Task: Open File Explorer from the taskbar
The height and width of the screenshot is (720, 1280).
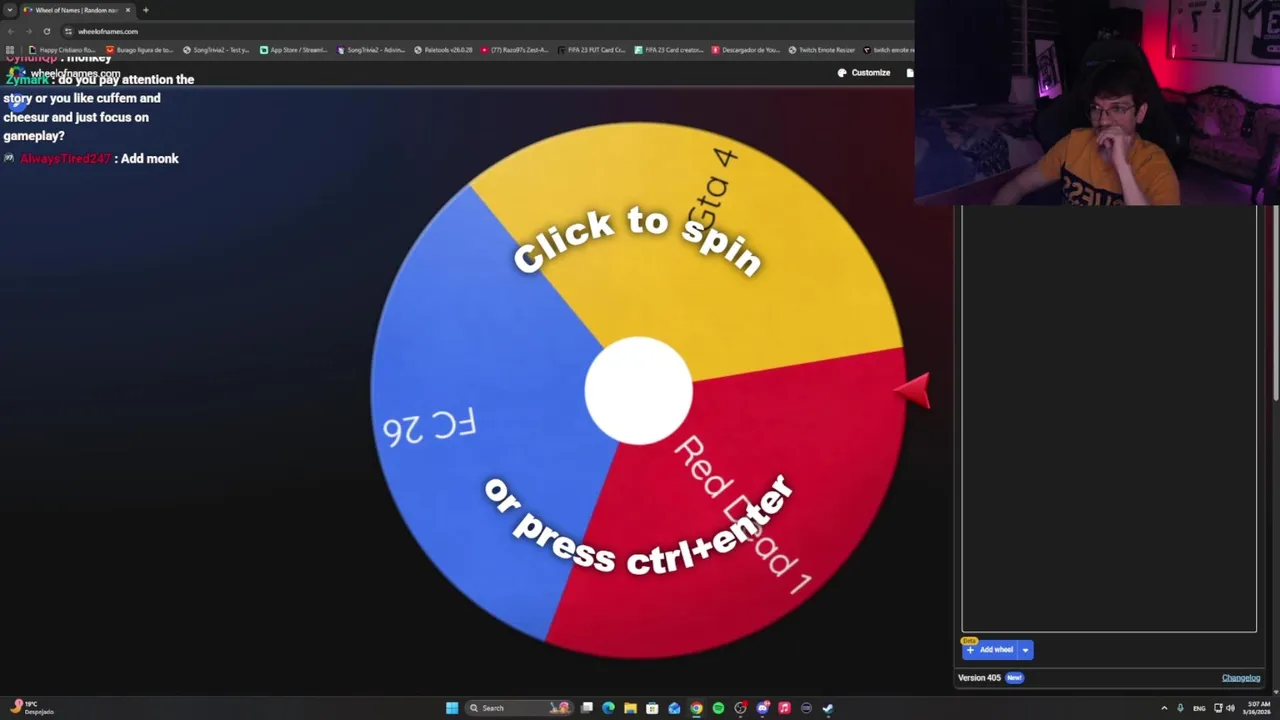Action: [x=630, y=708]
